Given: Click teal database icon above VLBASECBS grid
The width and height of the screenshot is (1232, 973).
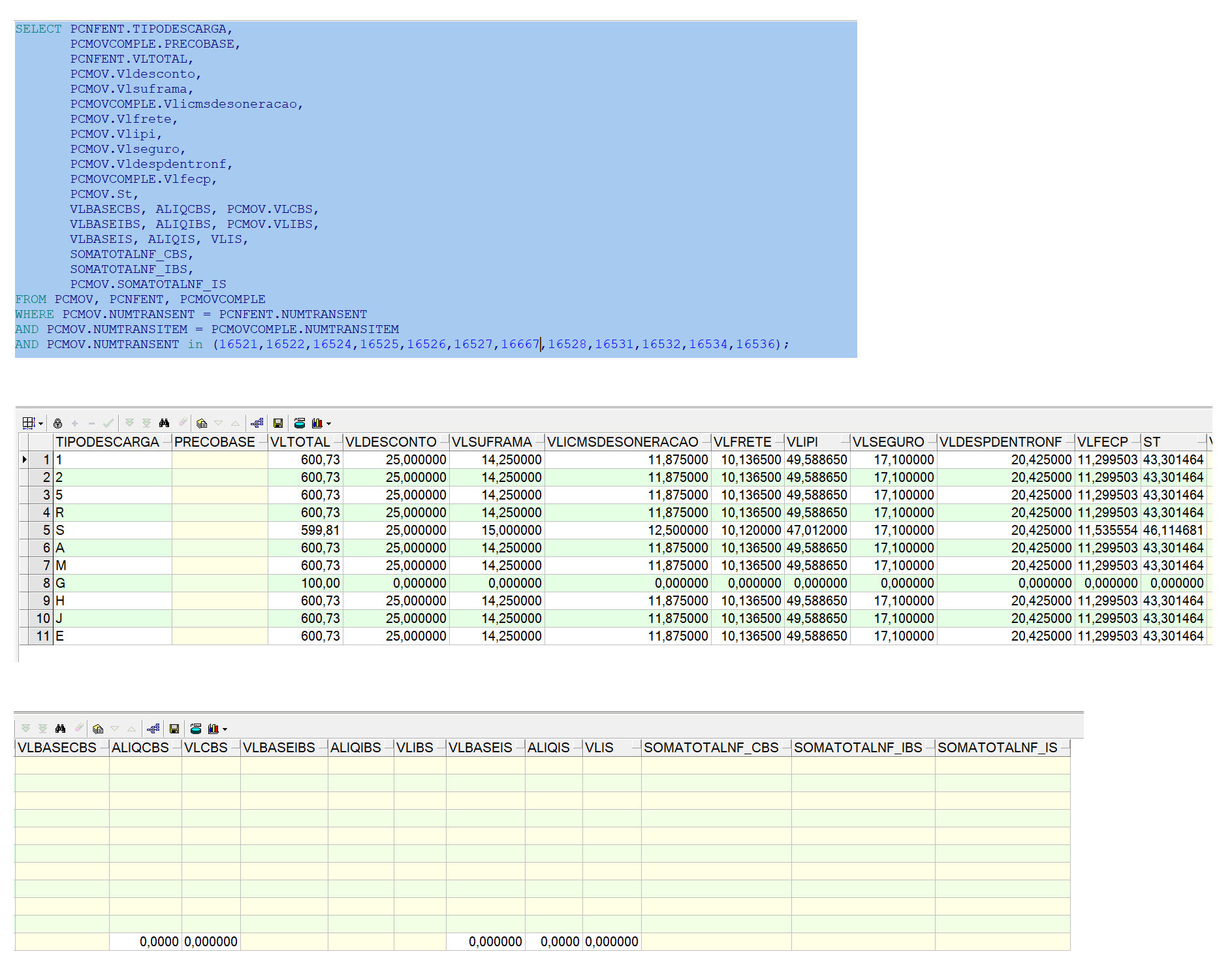Looking at the screenshot, I should coord(196,729).
